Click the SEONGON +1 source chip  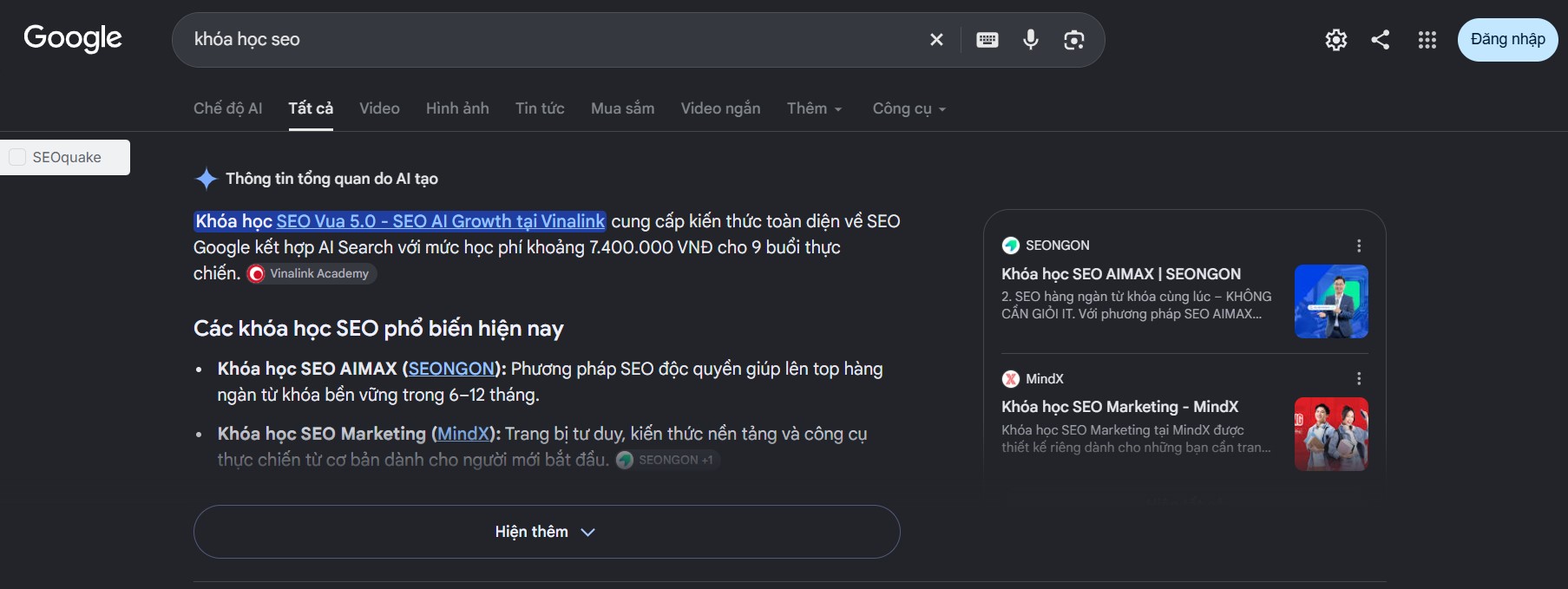[667, 460]
